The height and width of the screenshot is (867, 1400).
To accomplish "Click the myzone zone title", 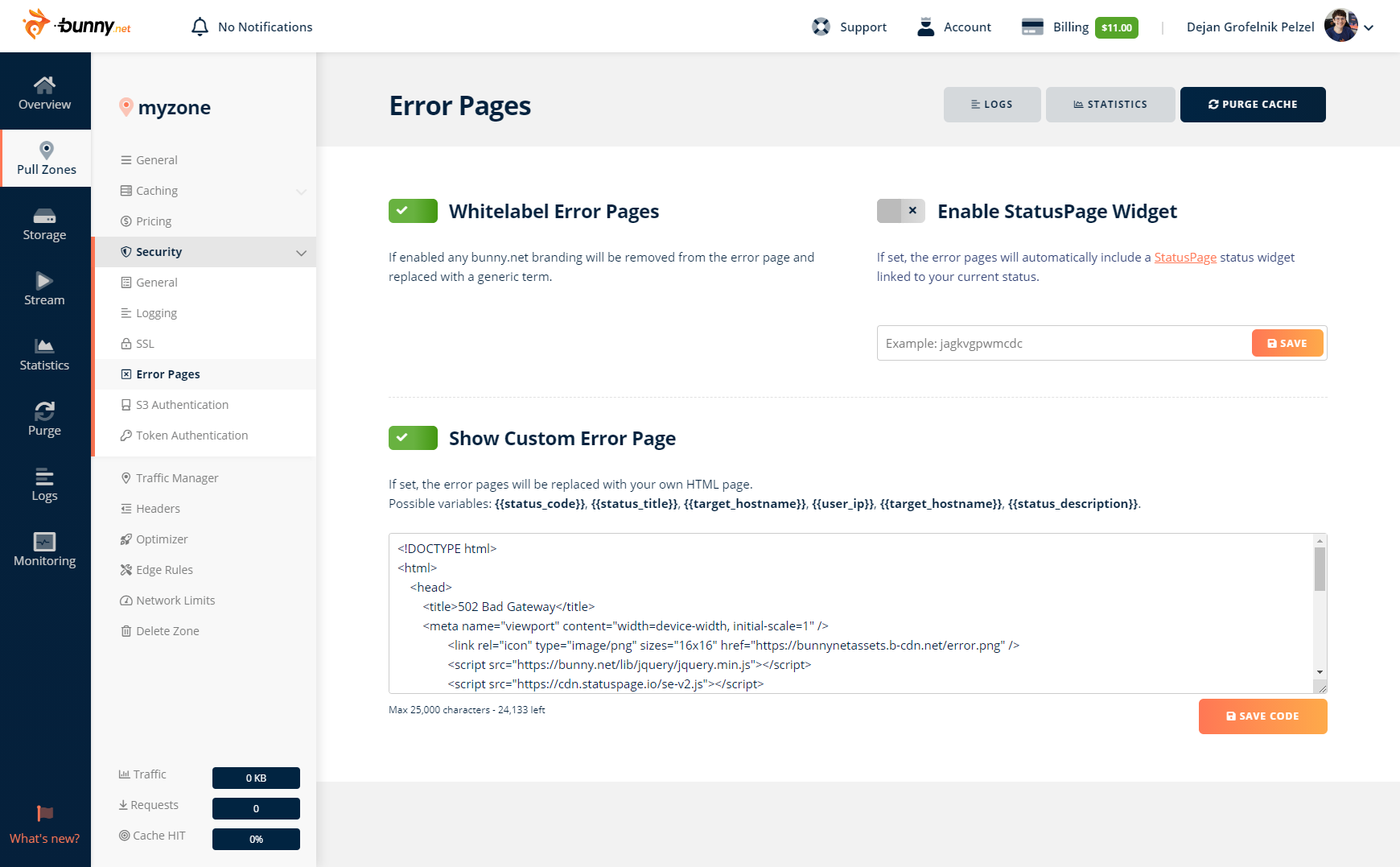I will point(174,108).
